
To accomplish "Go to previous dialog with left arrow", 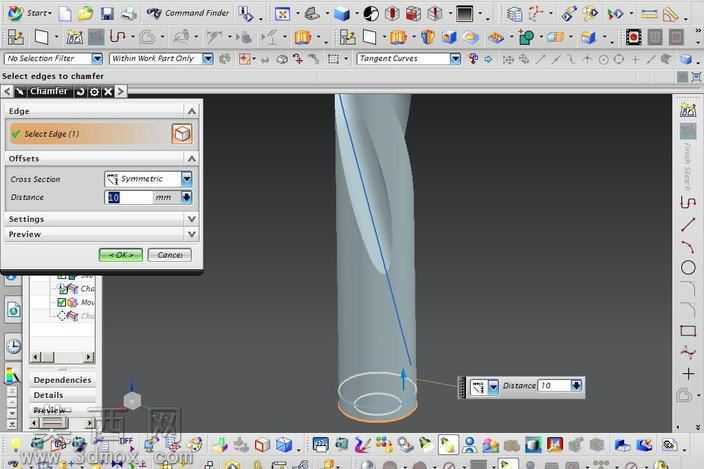I will click(7, 92).
